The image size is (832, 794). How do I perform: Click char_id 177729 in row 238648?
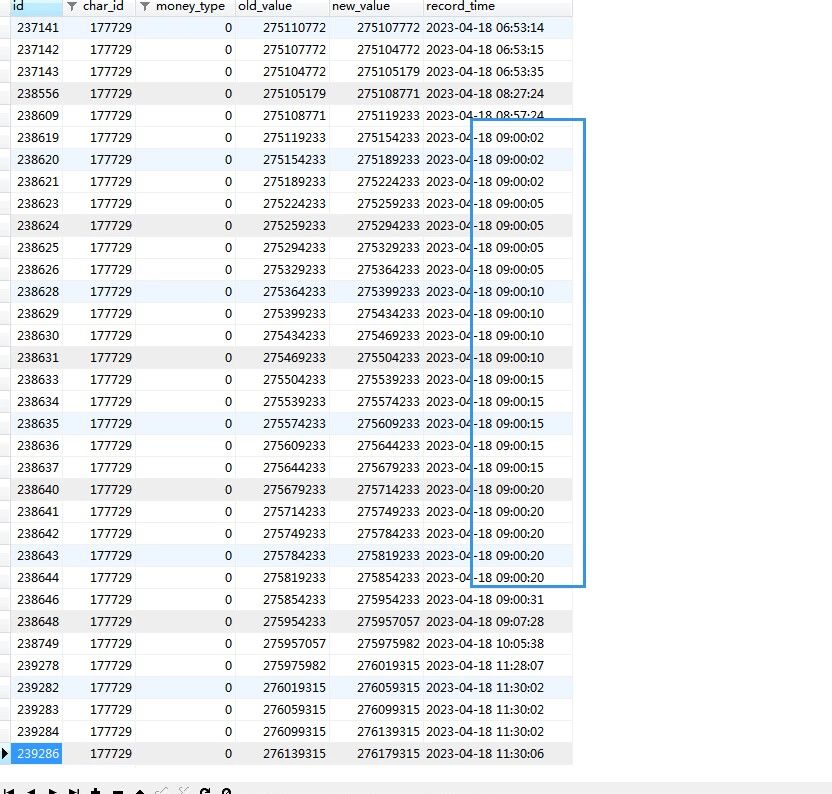coord(111,622)
